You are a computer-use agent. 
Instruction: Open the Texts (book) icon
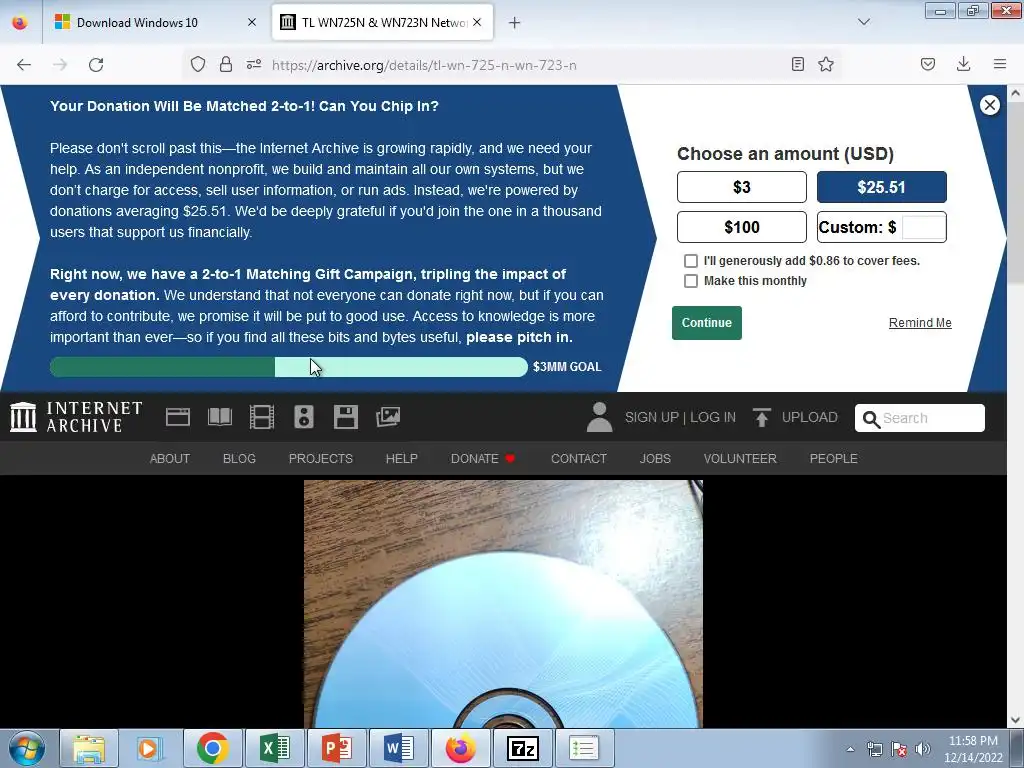pos(219,417)
